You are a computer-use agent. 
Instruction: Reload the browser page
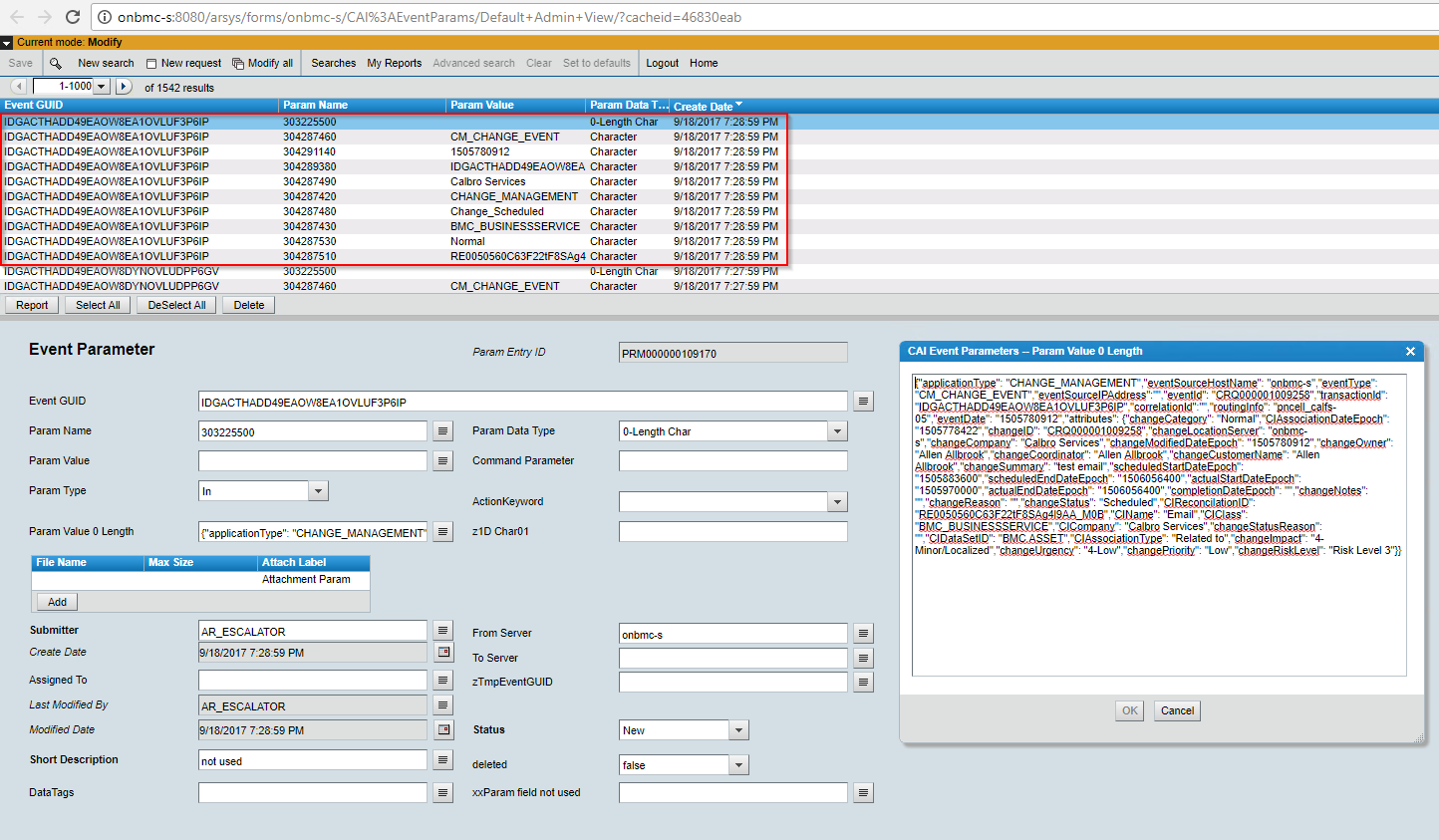[72, 17]
